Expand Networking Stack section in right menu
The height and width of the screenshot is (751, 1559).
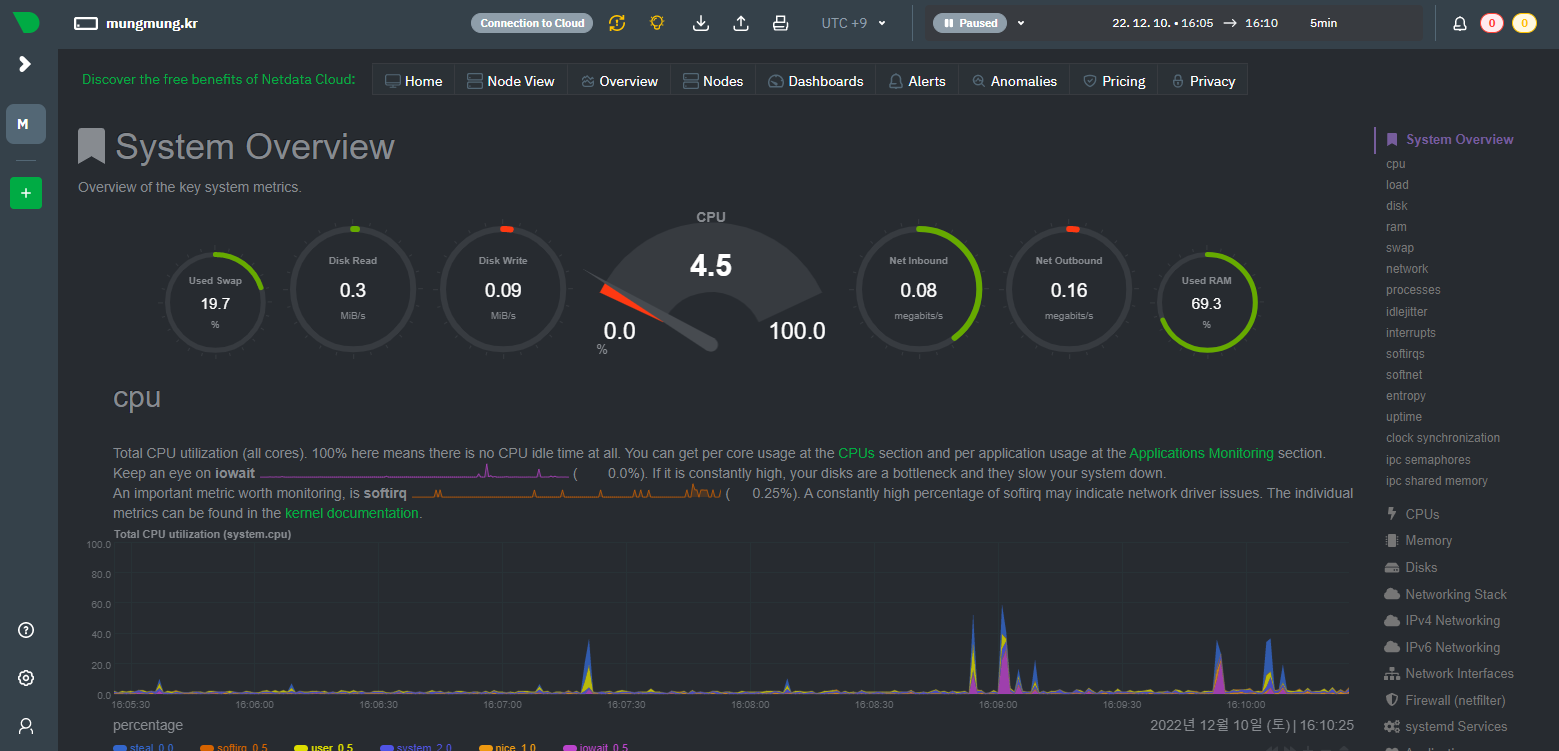(x=1455, y=594)
